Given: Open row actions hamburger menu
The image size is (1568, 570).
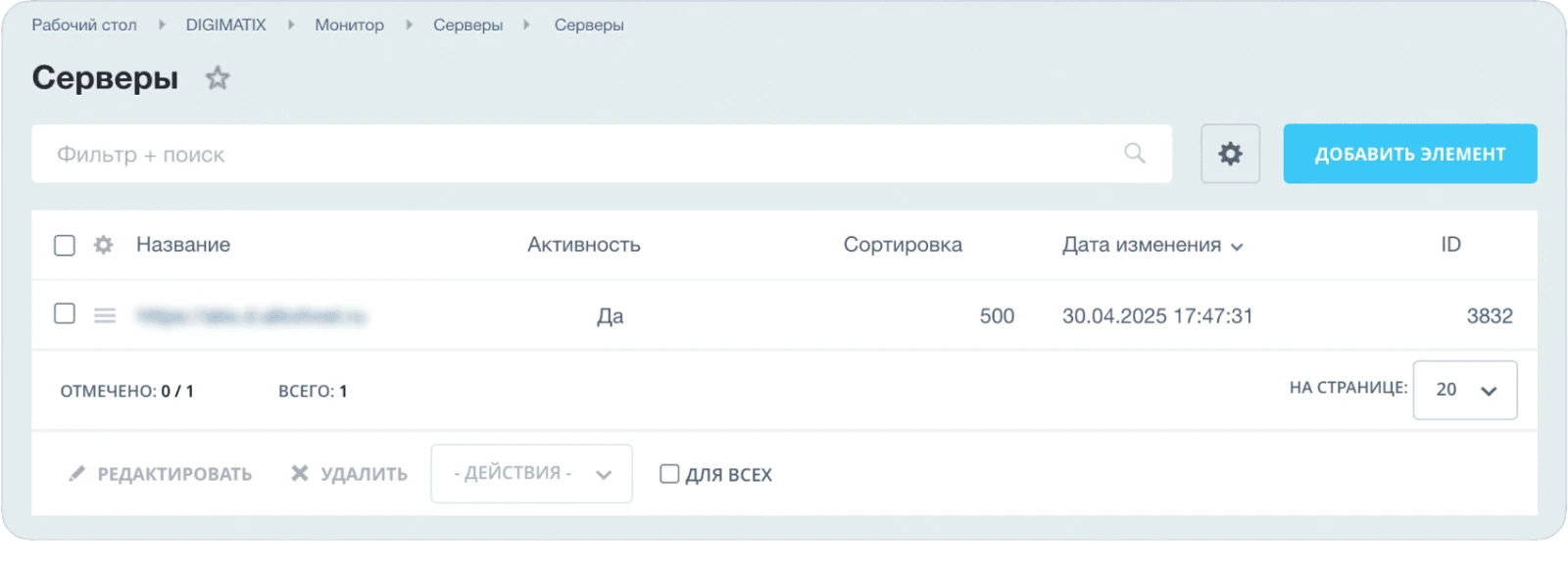Looking at the screenshot, I should [105, 315].
